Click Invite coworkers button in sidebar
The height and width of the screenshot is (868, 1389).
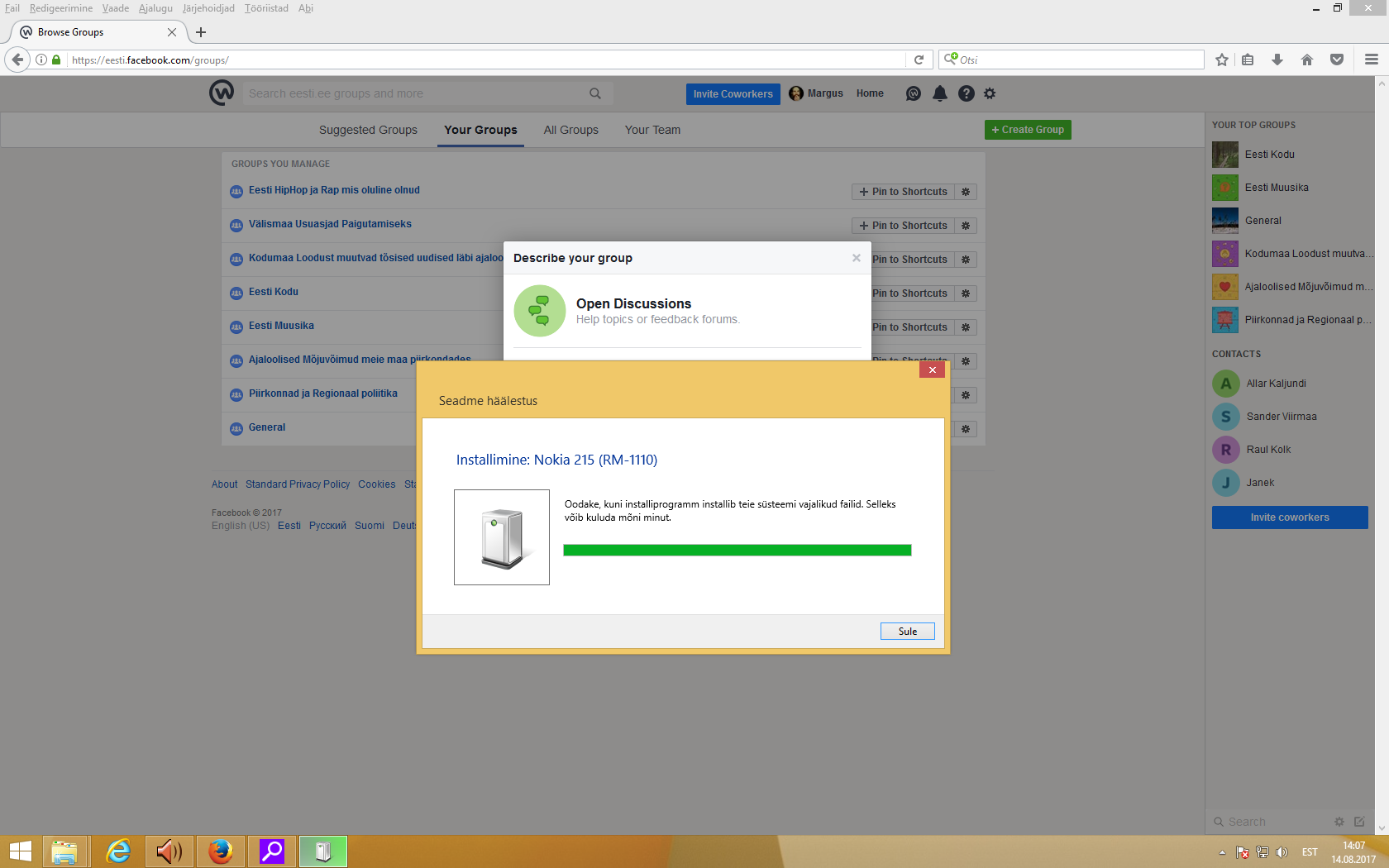pos(1290,517)
